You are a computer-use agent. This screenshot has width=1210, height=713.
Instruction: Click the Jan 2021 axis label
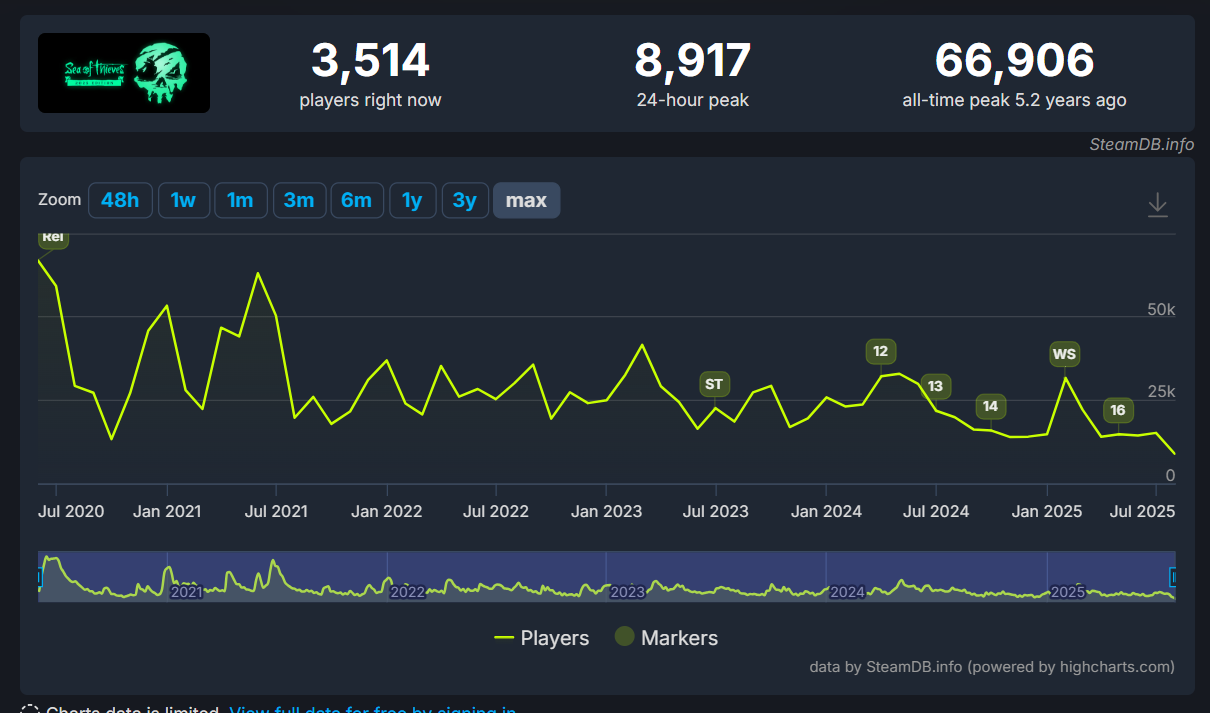pyautogui.click(x=167, y=511)
